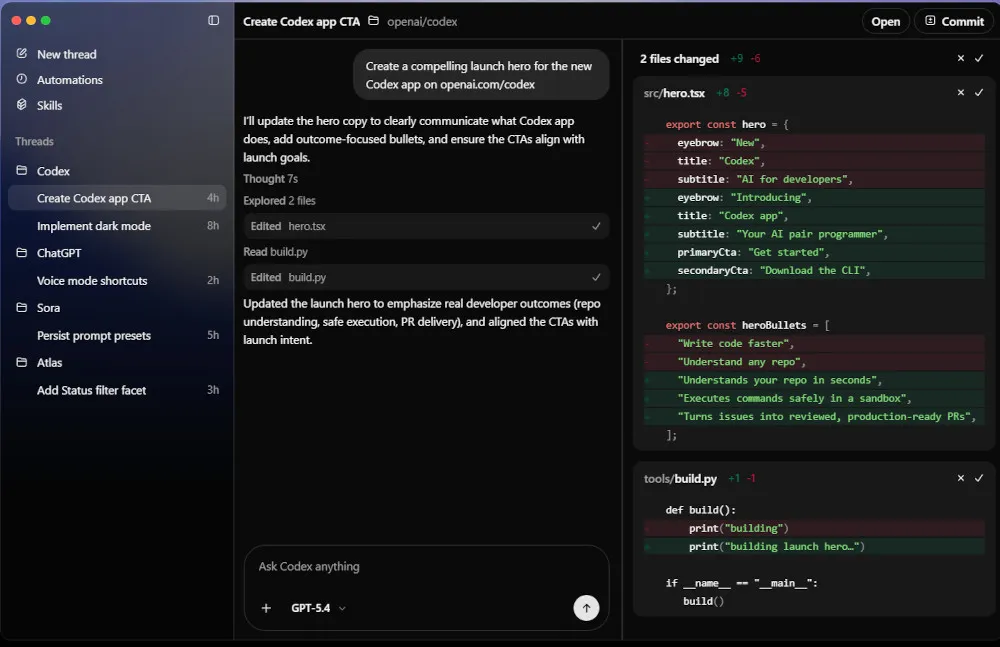
Task: Open the GPT-5.4 model dropdown
Action: (x=318, y=608)
